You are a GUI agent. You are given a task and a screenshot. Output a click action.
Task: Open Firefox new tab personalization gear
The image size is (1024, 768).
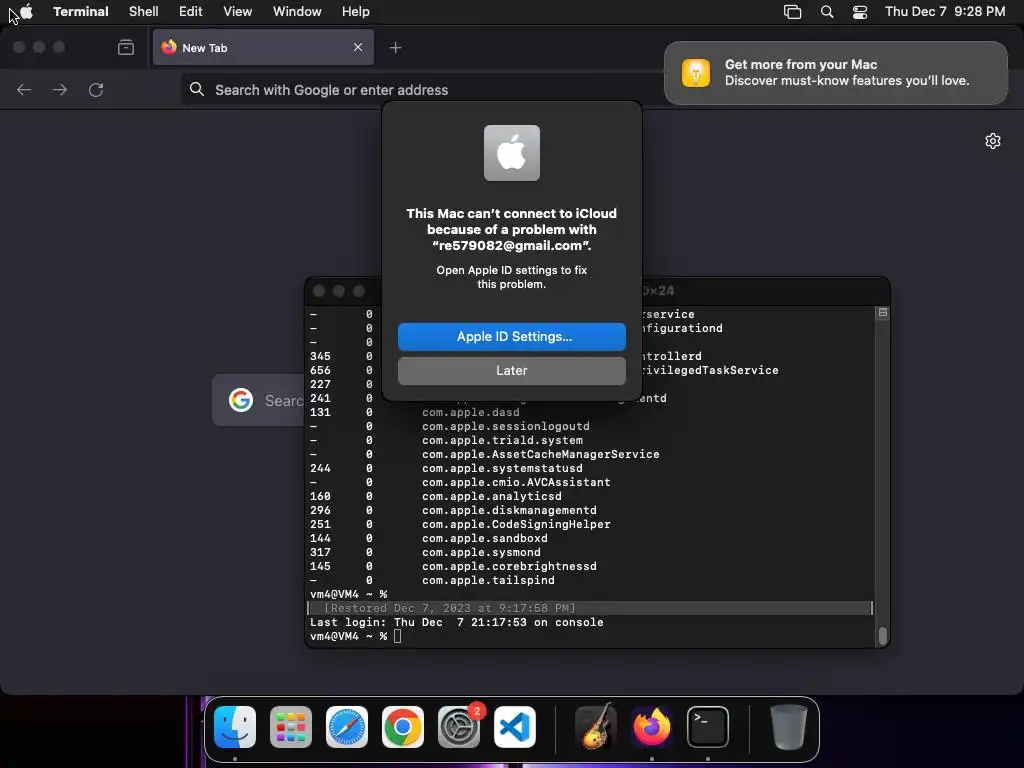[993, 141]
